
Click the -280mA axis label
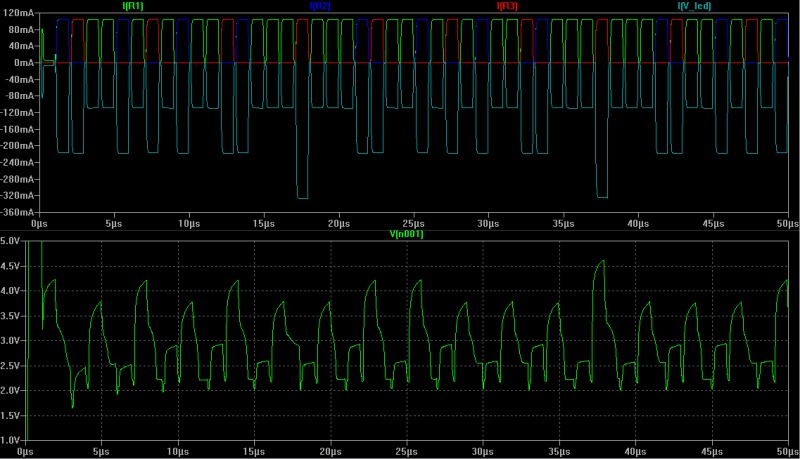coord(17,180)
